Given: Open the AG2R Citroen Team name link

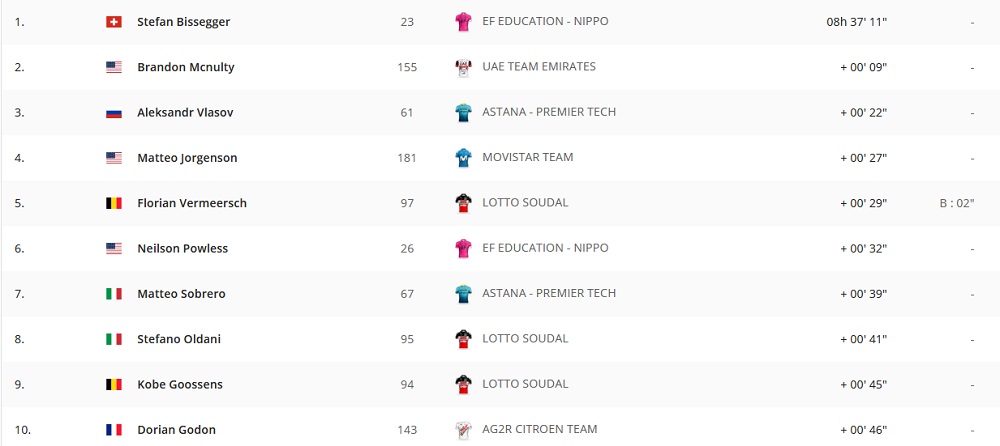Looking at the screenshot, I should 540,429.
